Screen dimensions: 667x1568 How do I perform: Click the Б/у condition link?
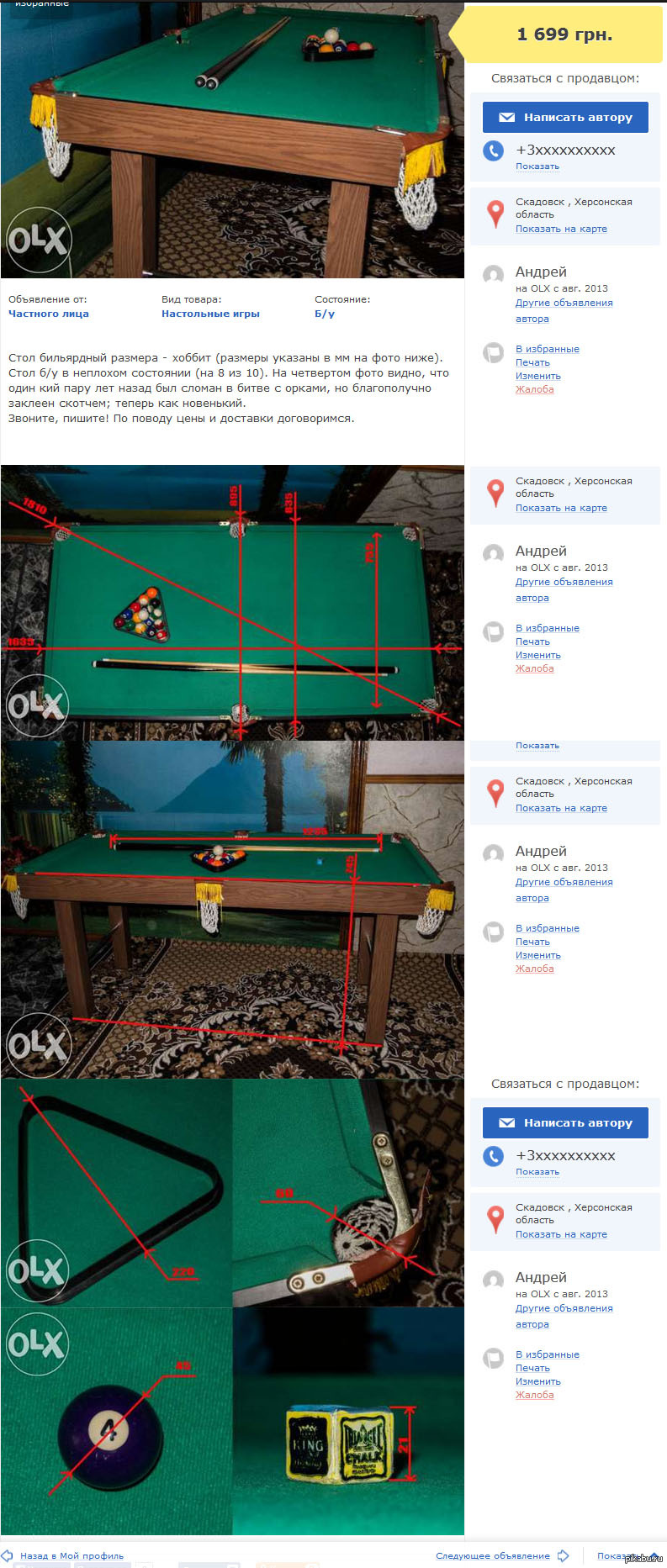pyautogui.click(x=325, y=314)
